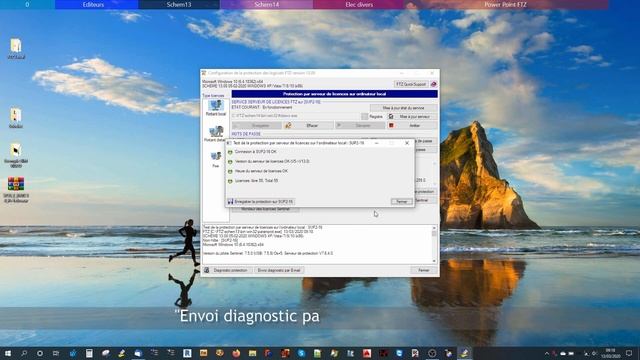Open Skype from the taskbar
Image resolution: width=640 pixels, height=360 pixels.
pos(301,353)
